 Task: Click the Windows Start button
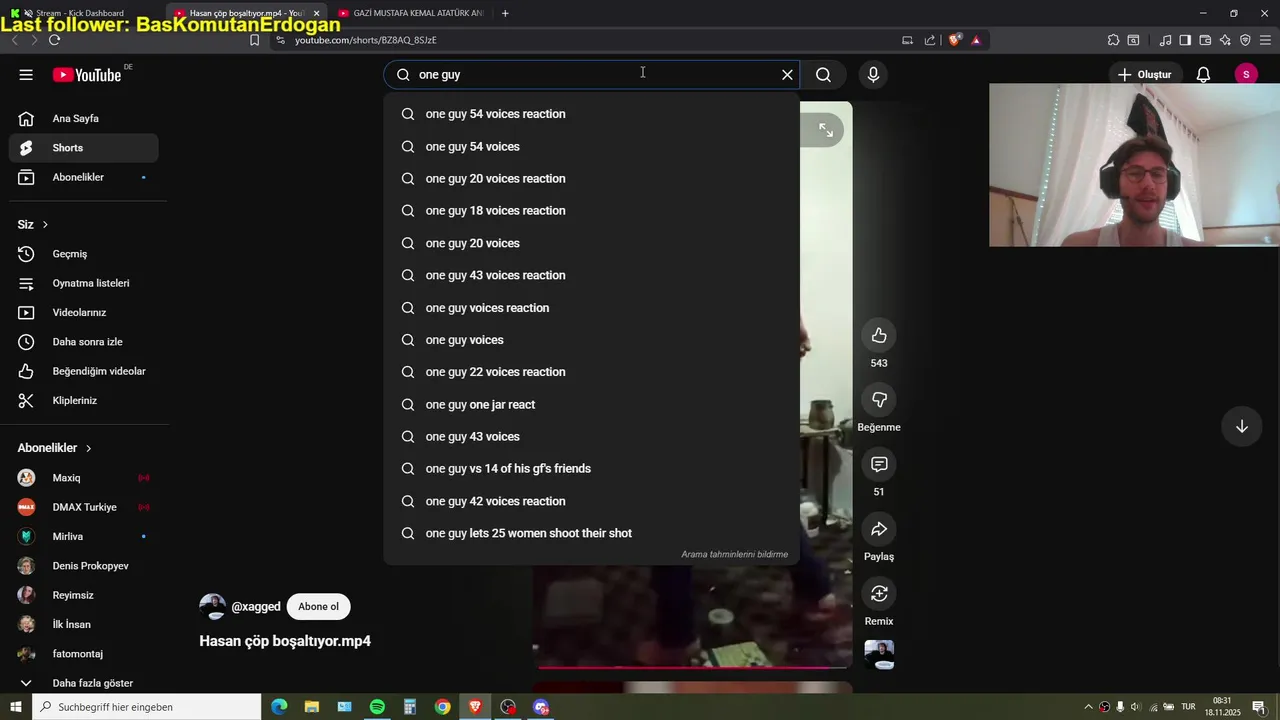click(15, 707)
